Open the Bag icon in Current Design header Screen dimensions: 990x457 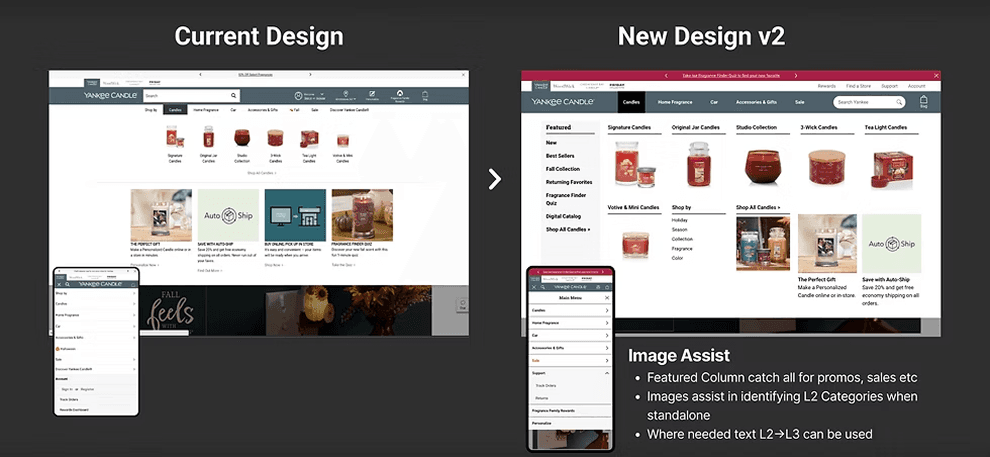click(425, 95)
